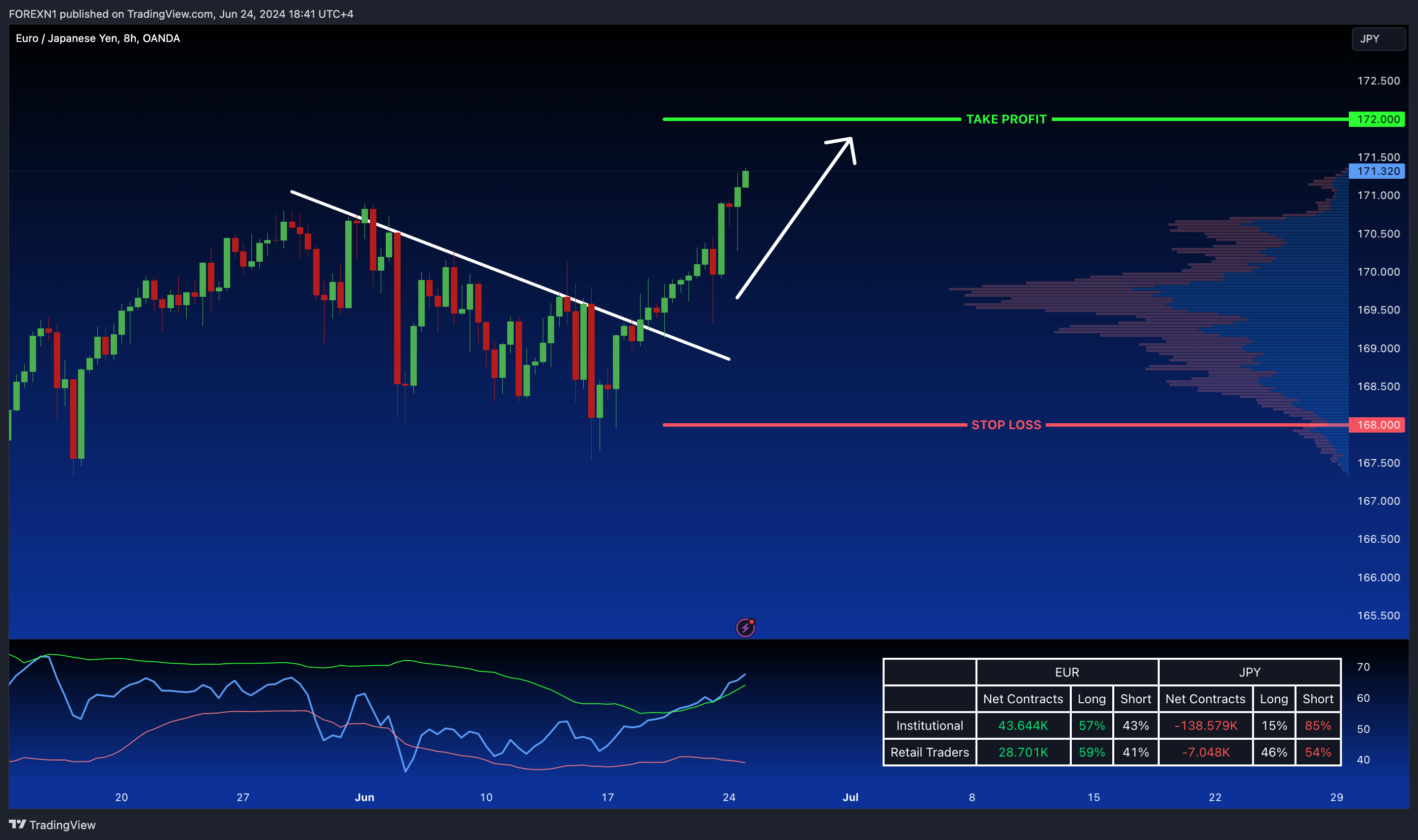Image resolution: width=1418 pixels, height=840 pixels.
Task: Click the 59% retail EUR long cell
Action: point(1092,752)
